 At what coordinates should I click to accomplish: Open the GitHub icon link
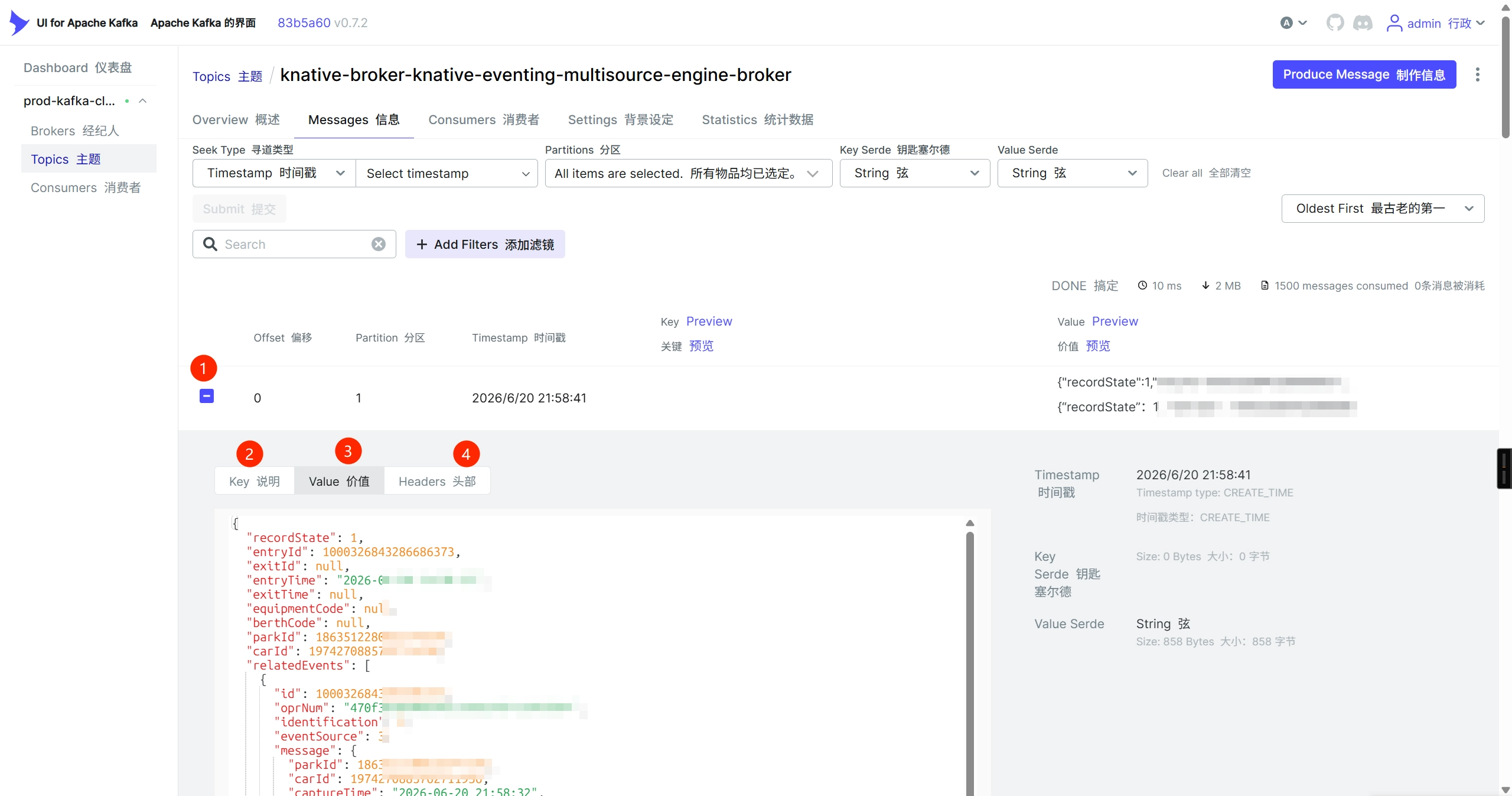(x=1335, y=23)
